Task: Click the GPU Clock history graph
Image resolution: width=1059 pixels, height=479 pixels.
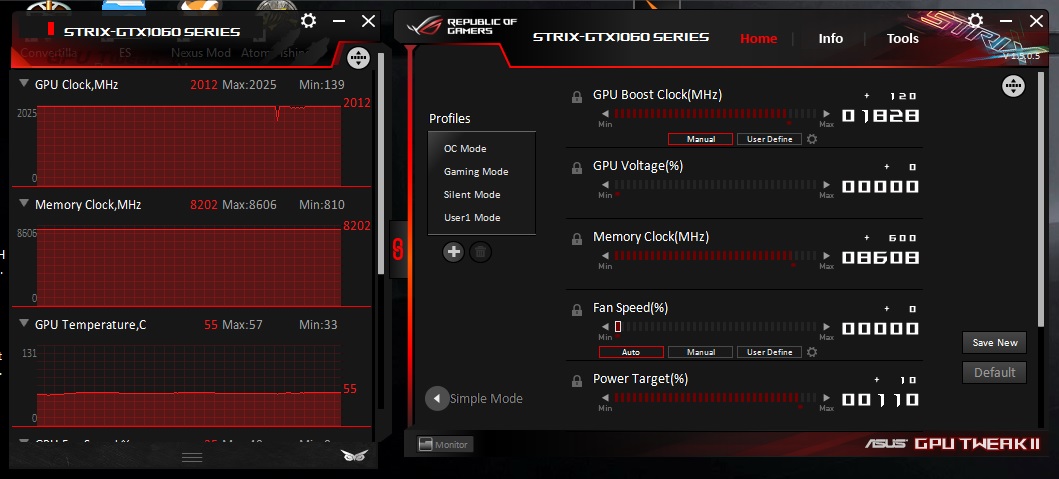Action: [x=189, y=145]
